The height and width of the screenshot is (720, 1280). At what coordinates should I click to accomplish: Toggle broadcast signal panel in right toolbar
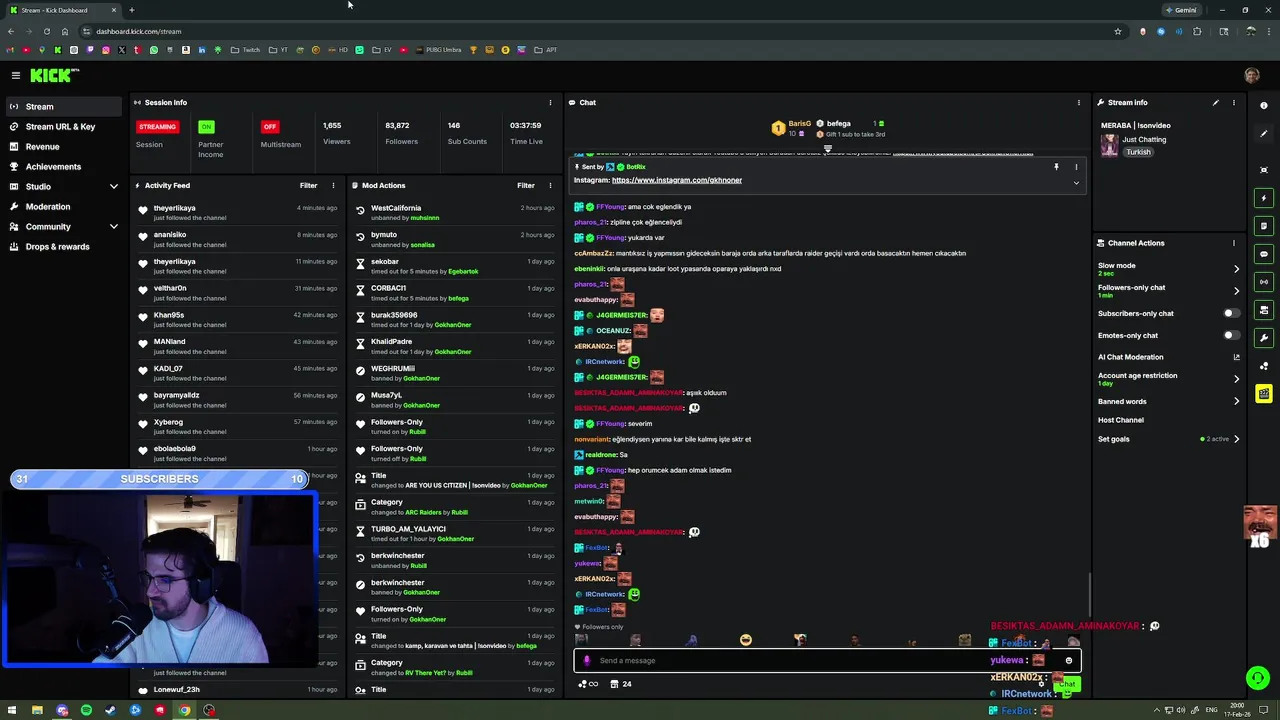pos(1264,282)
